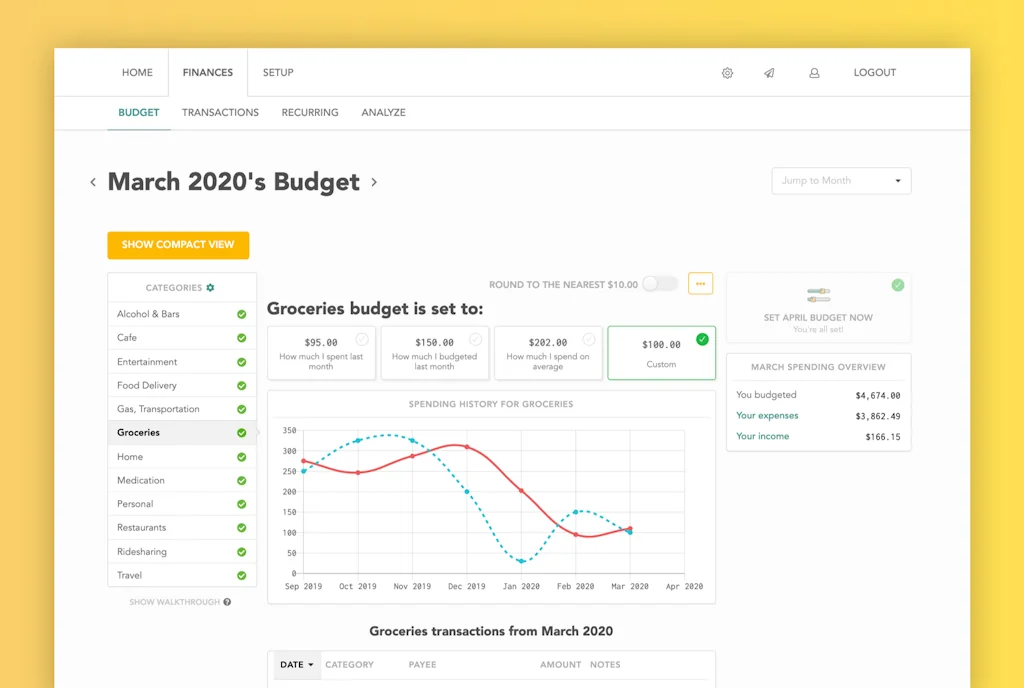Toggle Round to the nearest $10.00 switch
The height and width of the screenshot is (688, 1024).
[660, 284]
